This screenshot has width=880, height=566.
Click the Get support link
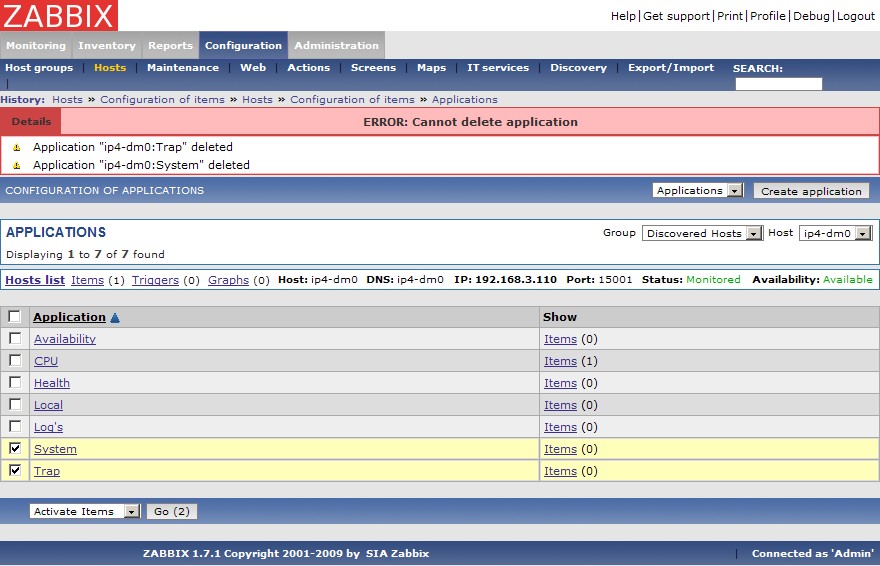click(676, 16)
